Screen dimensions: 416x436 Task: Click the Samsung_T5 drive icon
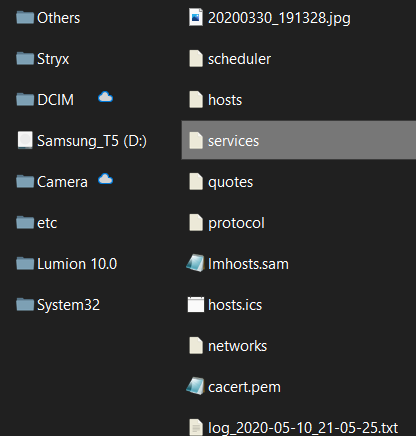[25, 140]
